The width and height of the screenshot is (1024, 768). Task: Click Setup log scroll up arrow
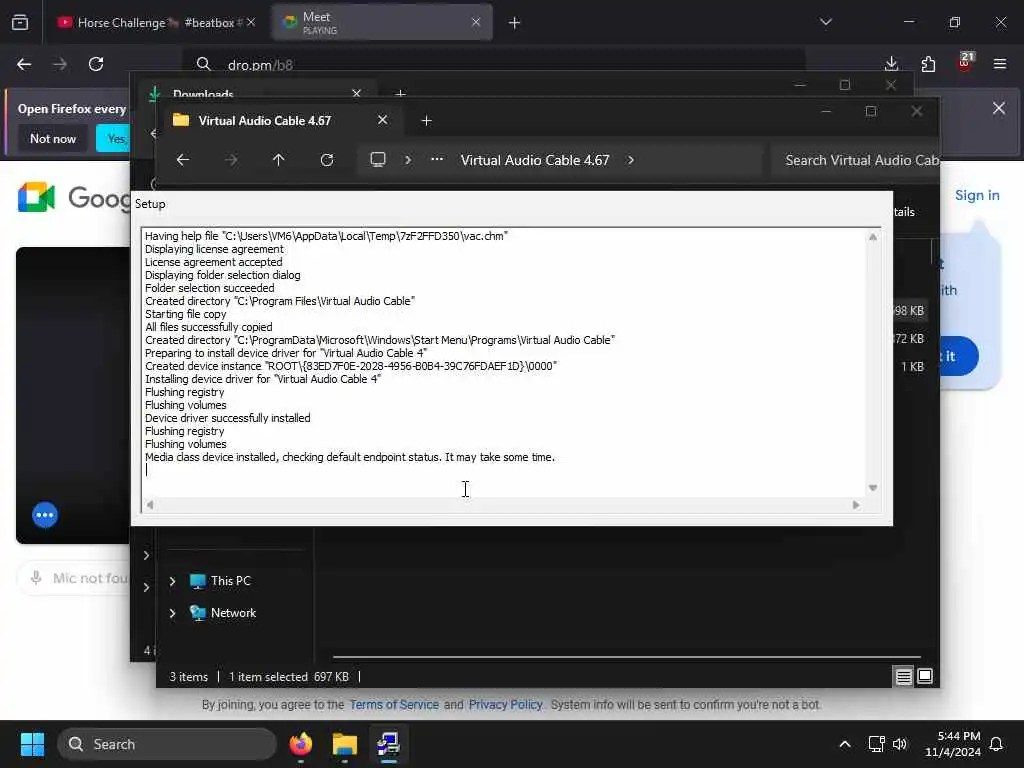[x=873, y=237]
